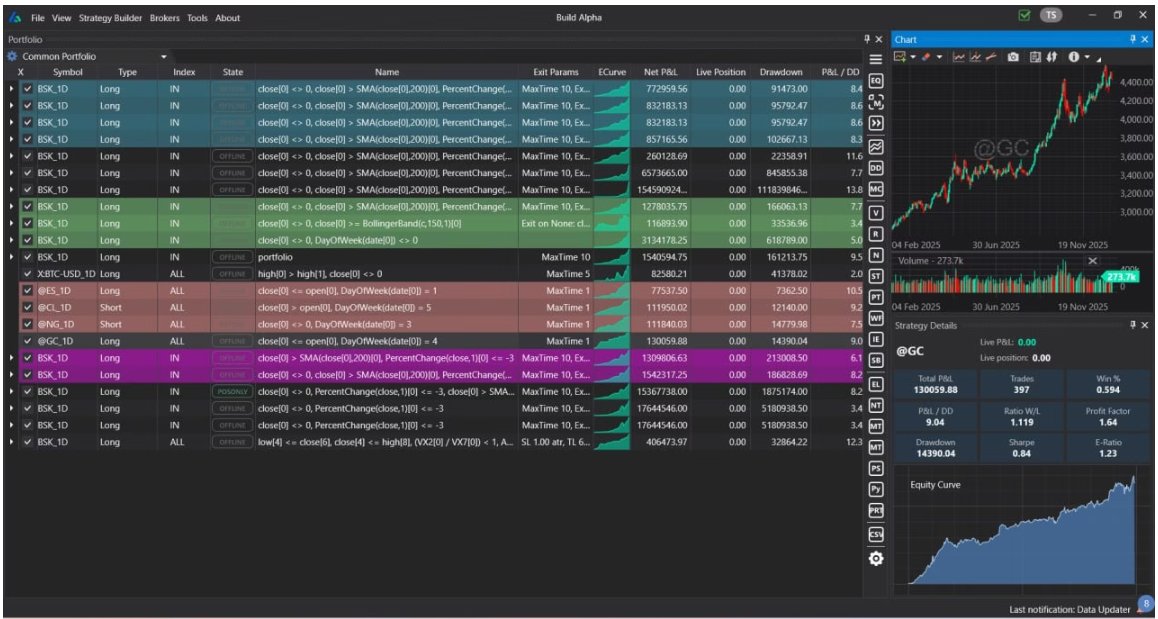The width and height of the screenshot is (1158, 619).
Task: Toggle checkbox of the portfolio-named row
Action: [x=28, y=257]
